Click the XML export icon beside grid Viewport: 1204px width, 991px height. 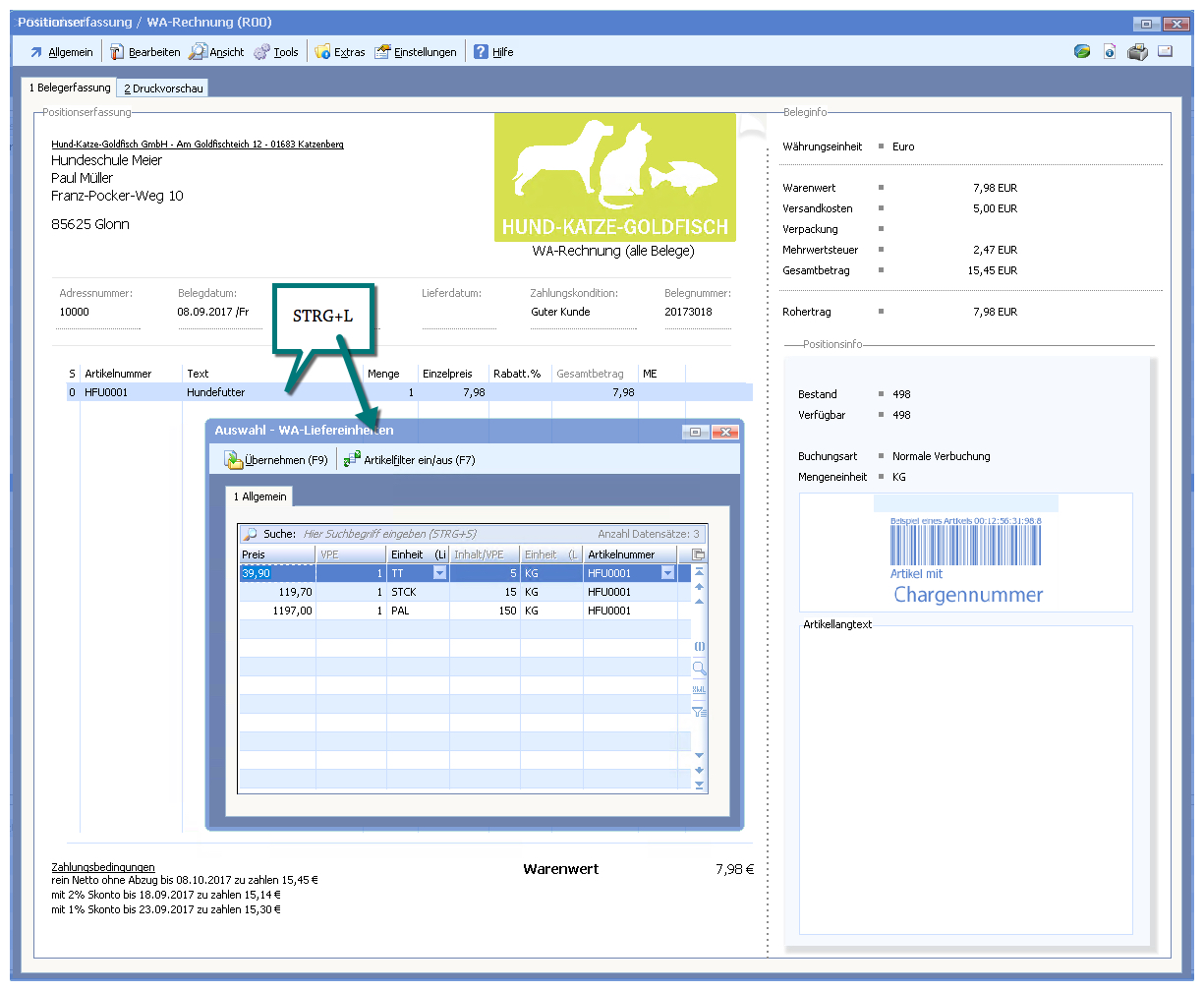(700, 690)
